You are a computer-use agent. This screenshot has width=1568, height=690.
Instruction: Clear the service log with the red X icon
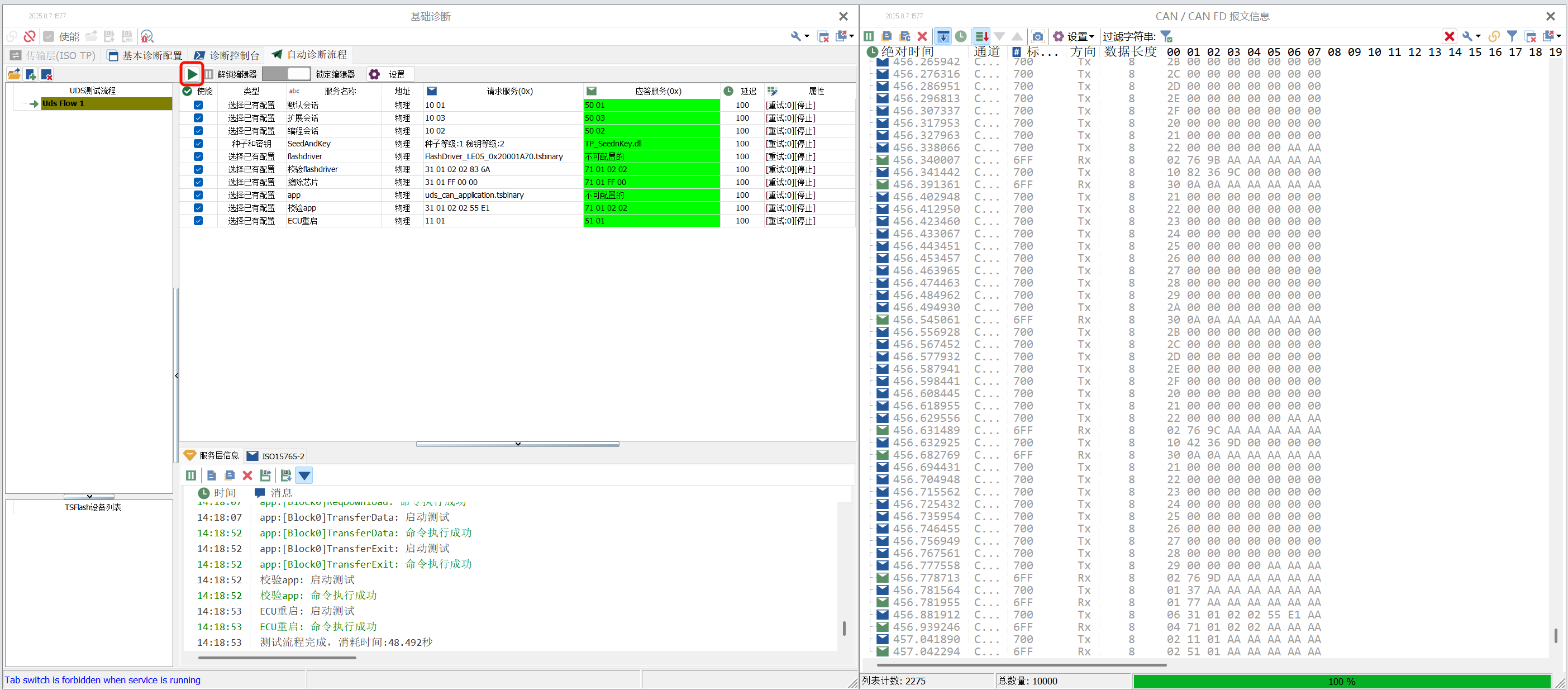(x=247, y=475)
